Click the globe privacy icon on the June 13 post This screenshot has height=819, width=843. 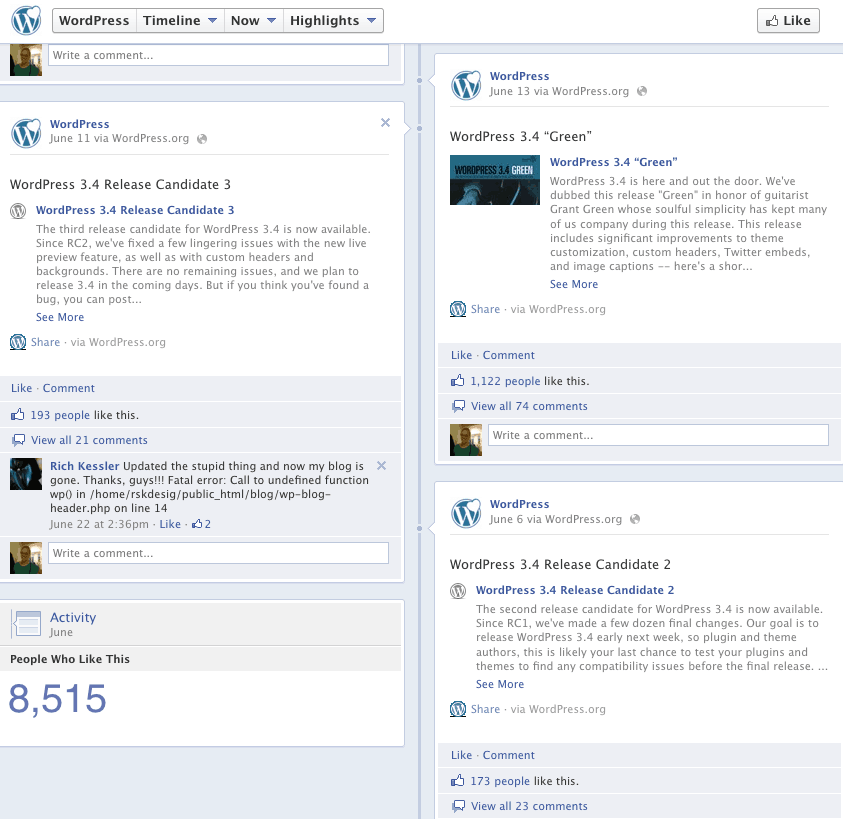[x=641, y=91]
